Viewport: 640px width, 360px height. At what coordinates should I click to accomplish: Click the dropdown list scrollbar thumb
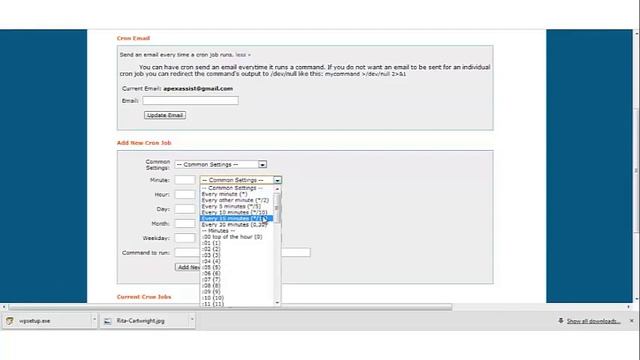click(x=277, y=208)
